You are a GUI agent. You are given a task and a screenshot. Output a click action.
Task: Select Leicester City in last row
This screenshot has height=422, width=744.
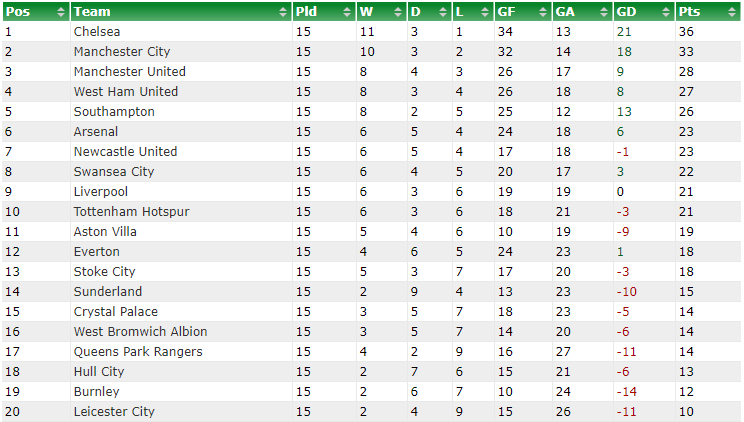(114, 412)
